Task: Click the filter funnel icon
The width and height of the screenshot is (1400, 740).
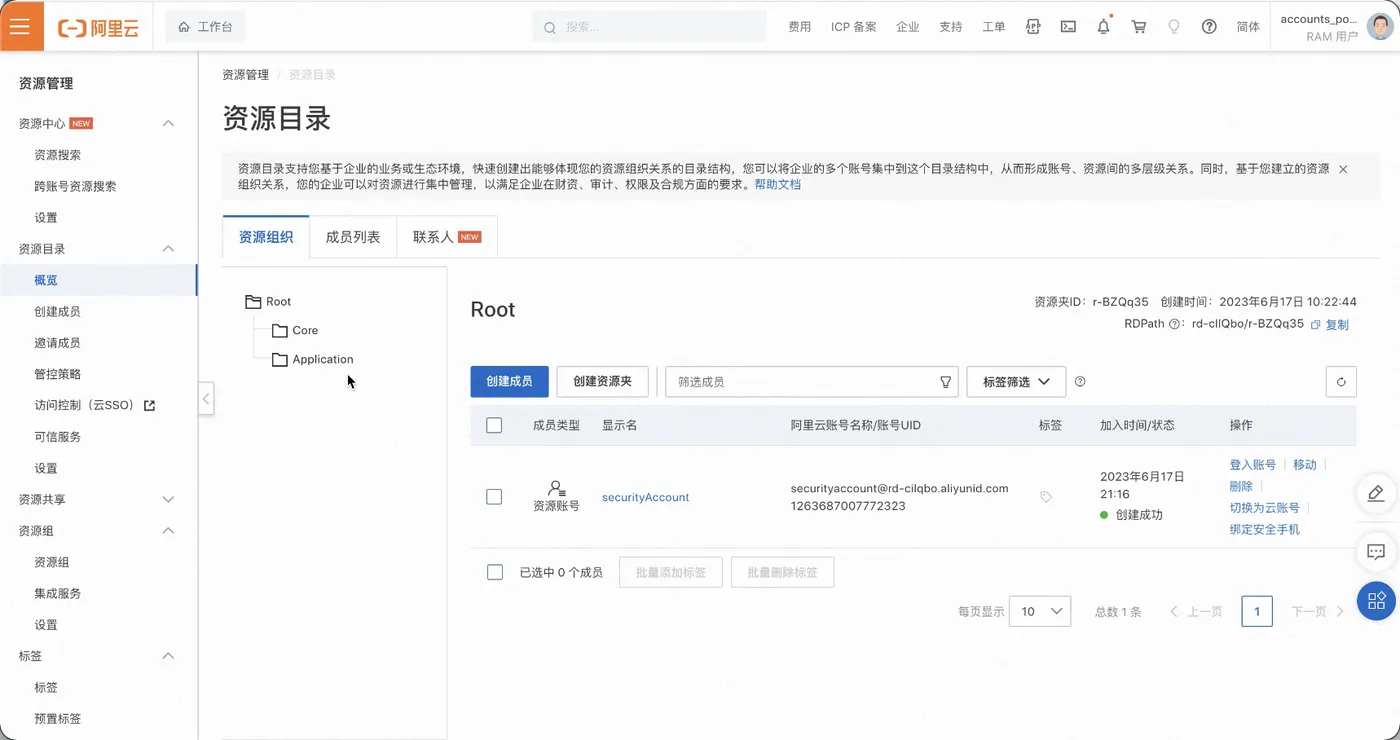Action: pos(945,382)
